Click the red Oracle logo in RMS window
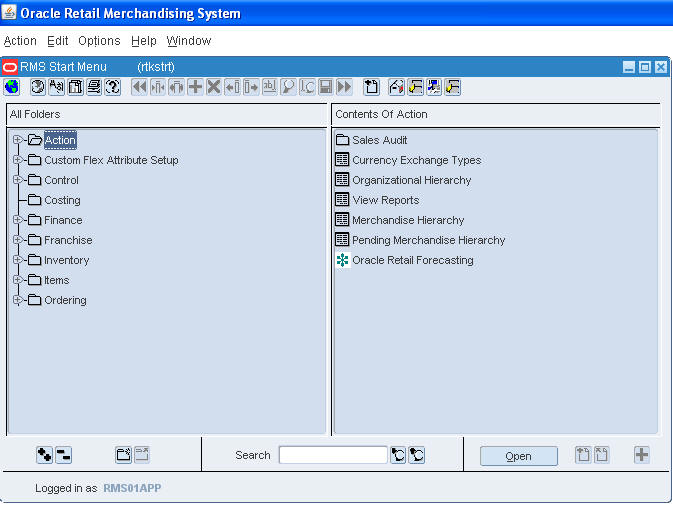This screenshot has width=673, height=506. pyautogui.click(x=9, y=67)
